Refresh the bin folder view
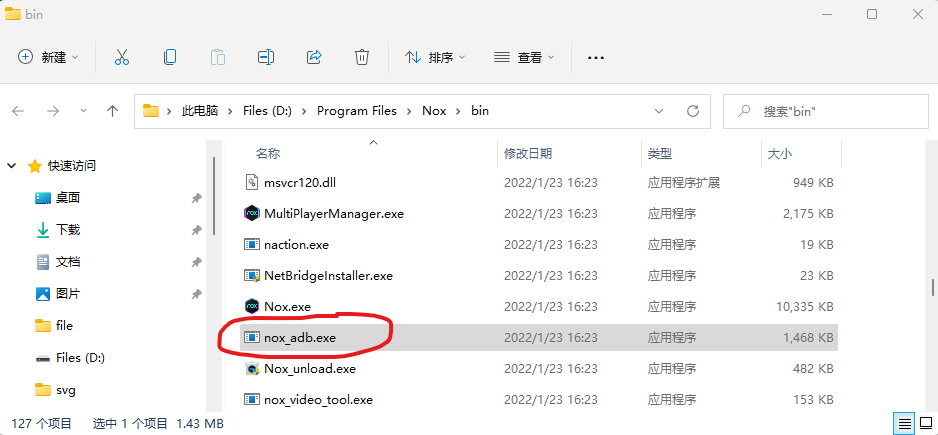This screenshot has height=435, width=938. (x=693, y=111)
